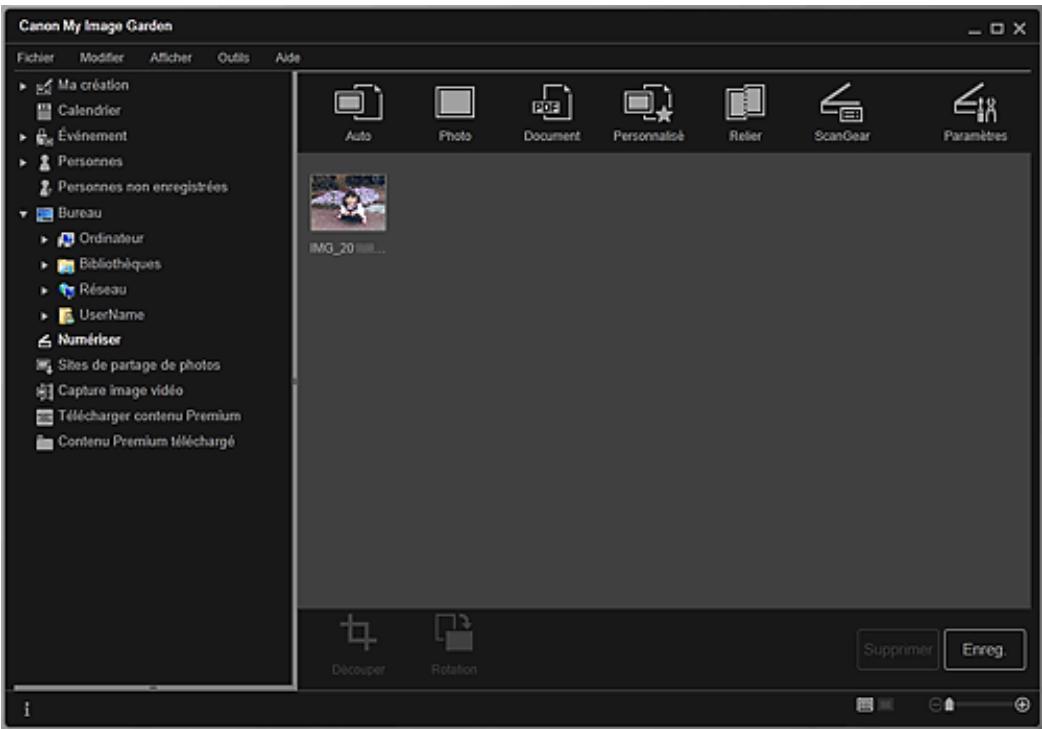Image resolution: width=1042 pixels, height=729 pixels.
Task: Open the Outils menu
Action: coord(231,58)
